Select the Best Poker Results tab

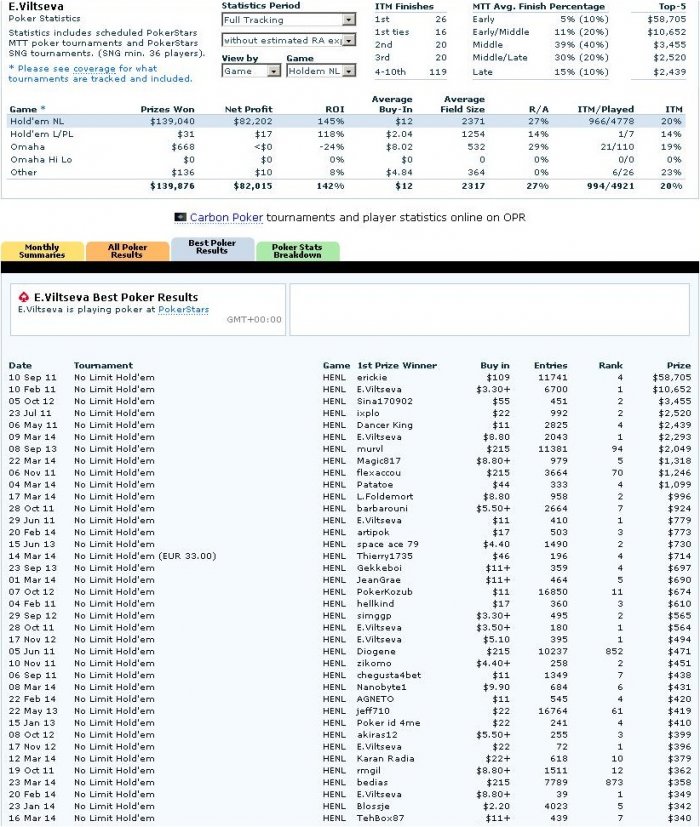pyautogui.click(x=212, y=247)
